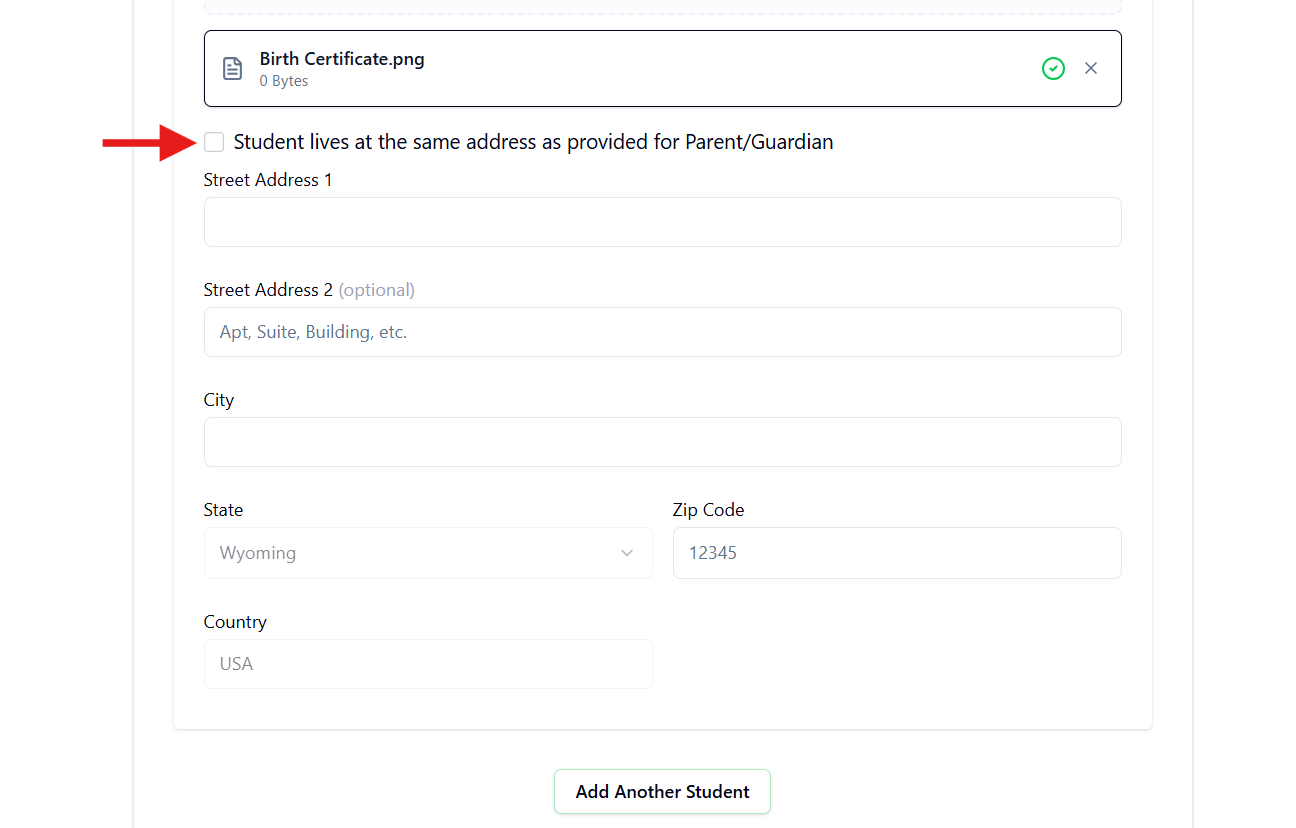Open the State dropdown showing Wyoming
Image resolution: width=1296 pixels, height=828 pixels.
[x=428, y=553]
